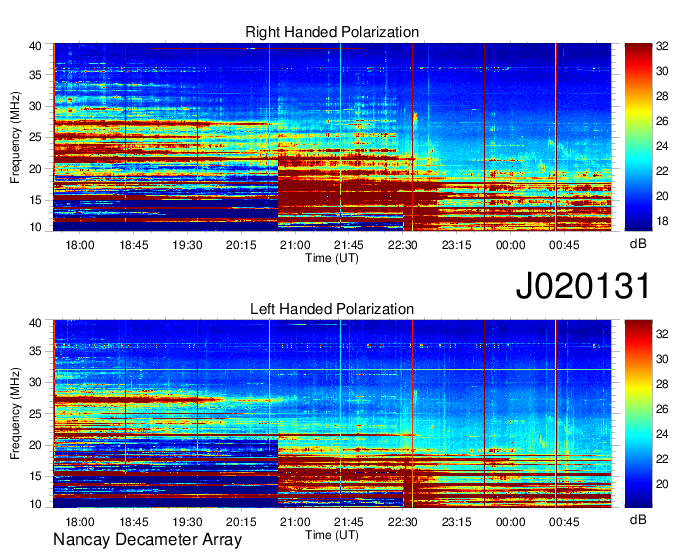Screen dimensions: 680x552
Task: Click the 30 MHz tick label on the bottom plot
Action: point(36,382)
